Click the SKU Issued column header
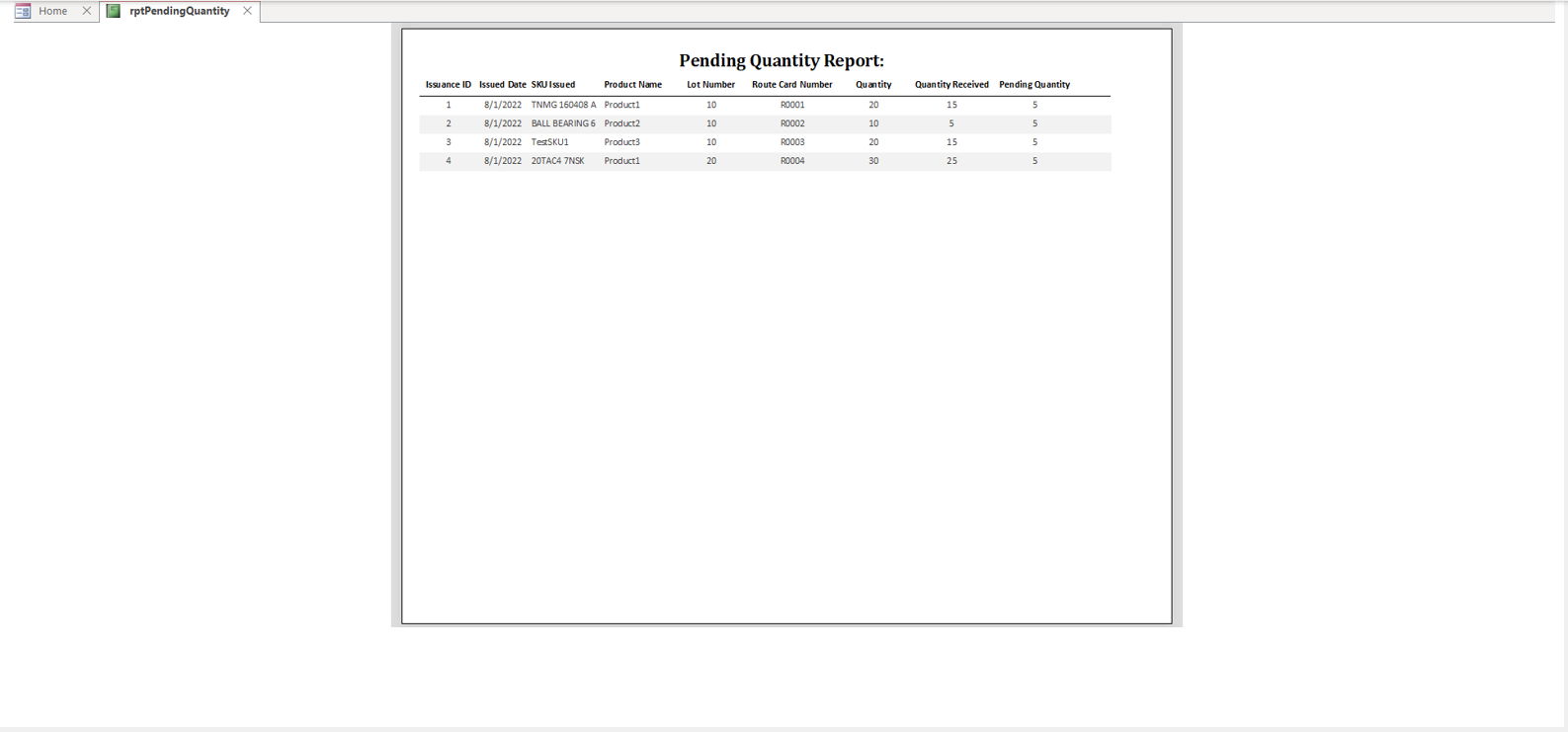The height and width of the screenshot is (732, 1568). tap(553, 85)
